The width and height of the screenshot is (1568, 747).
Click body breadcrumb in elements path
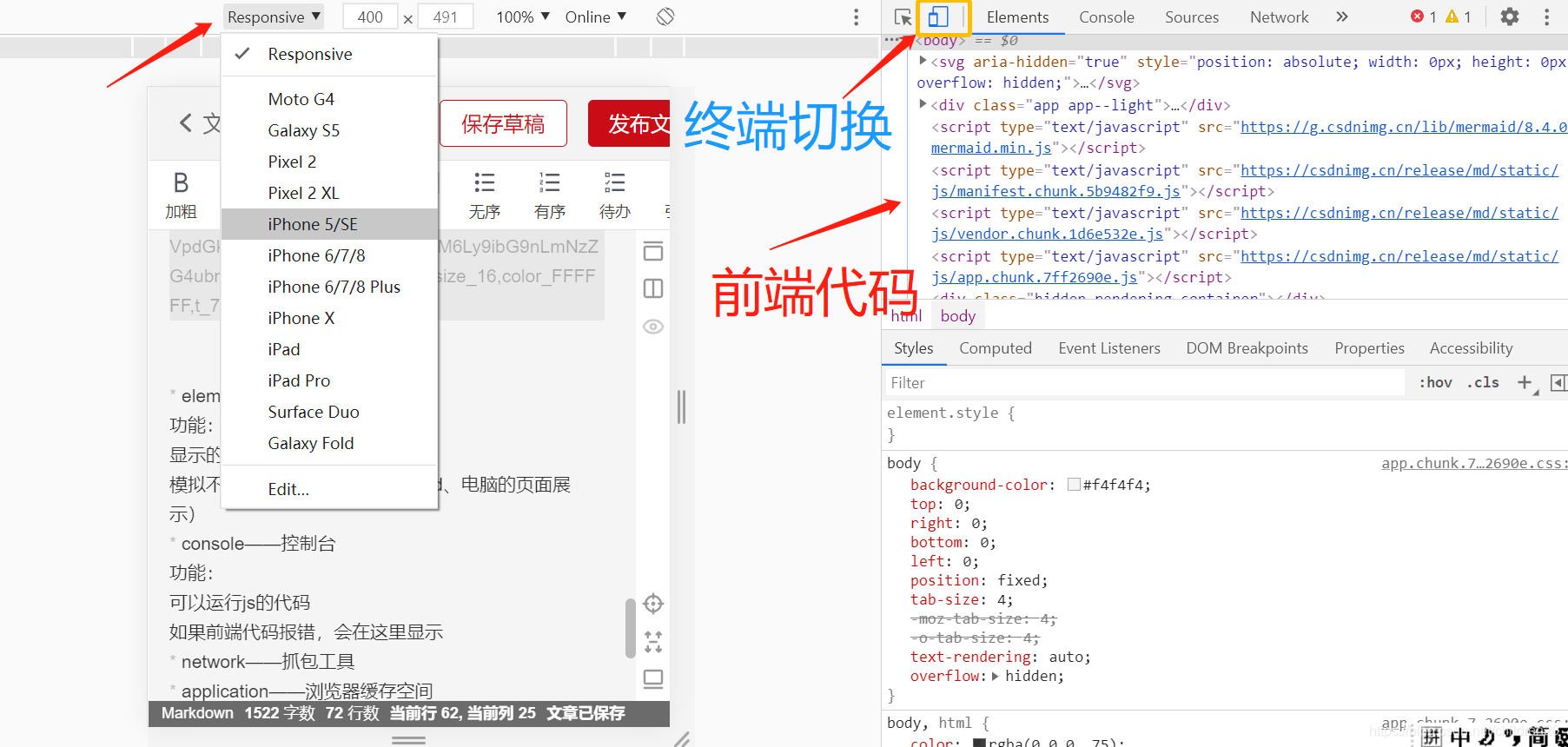[x=957, y=316]
